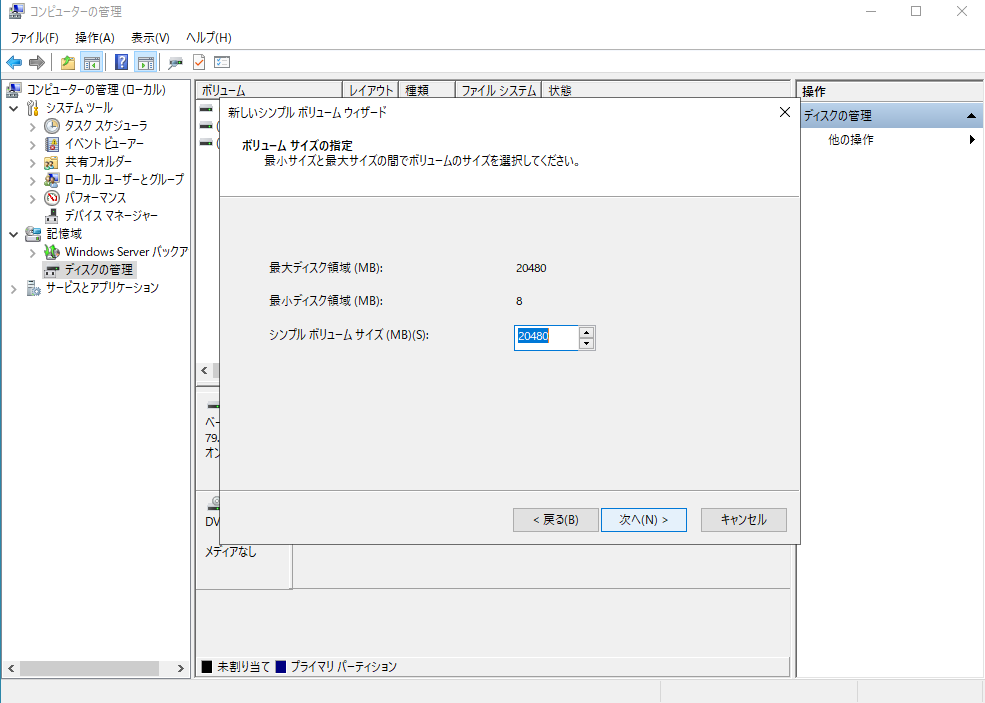Click the 次へ(N) > button

click(643, 520)
